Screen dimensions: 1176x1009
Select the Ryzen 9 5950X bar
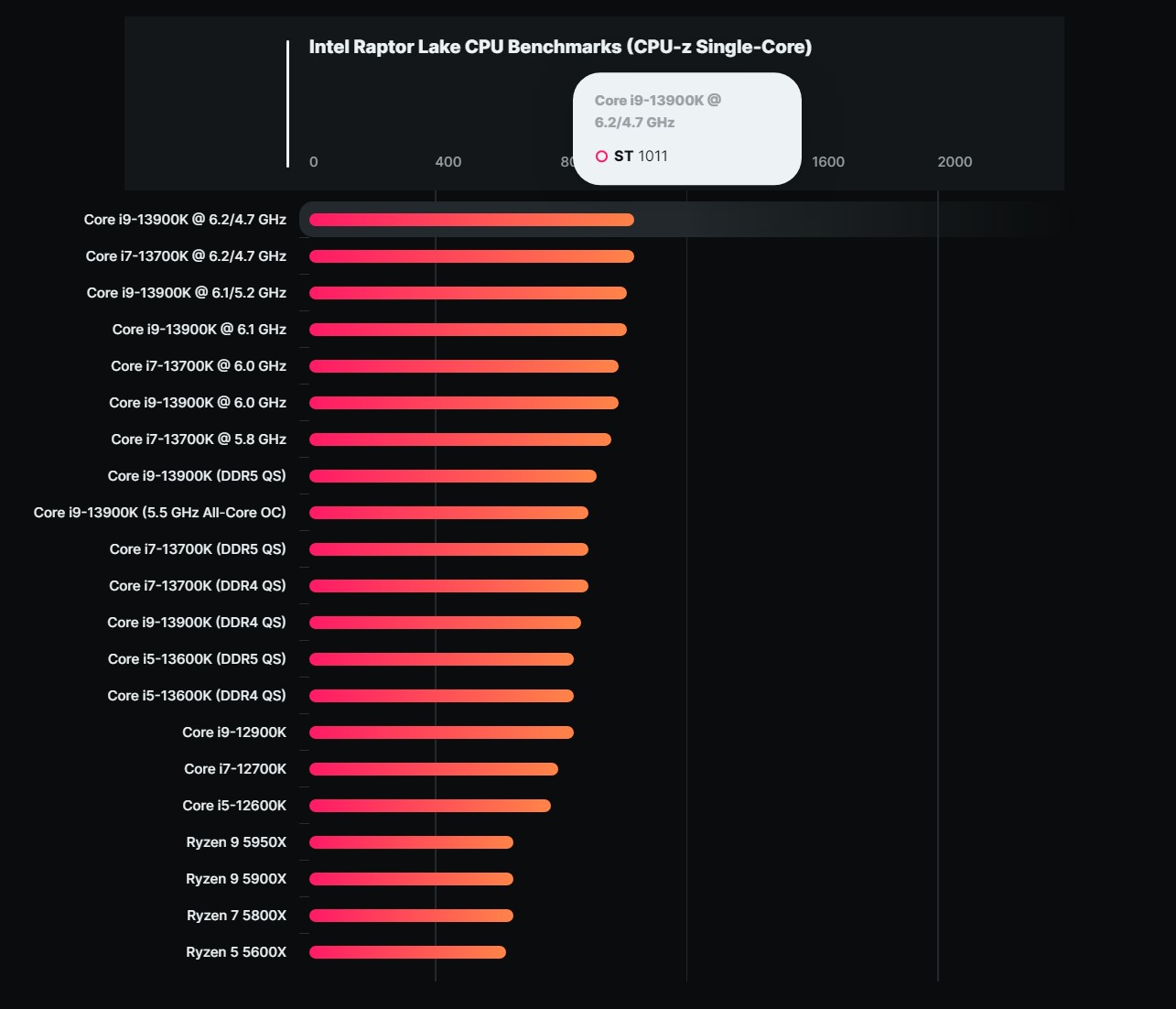(411, 842)
